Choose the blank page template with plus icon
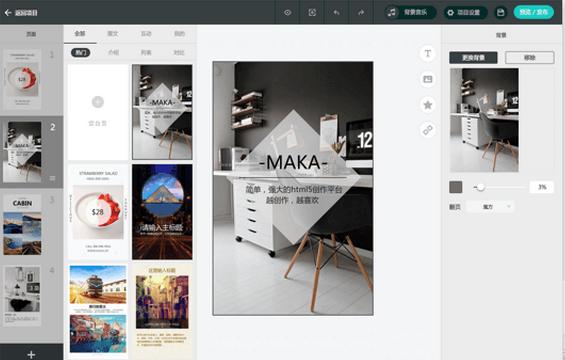Image resolution: width=565 pixels, height=360 pixels. point(98,112)
